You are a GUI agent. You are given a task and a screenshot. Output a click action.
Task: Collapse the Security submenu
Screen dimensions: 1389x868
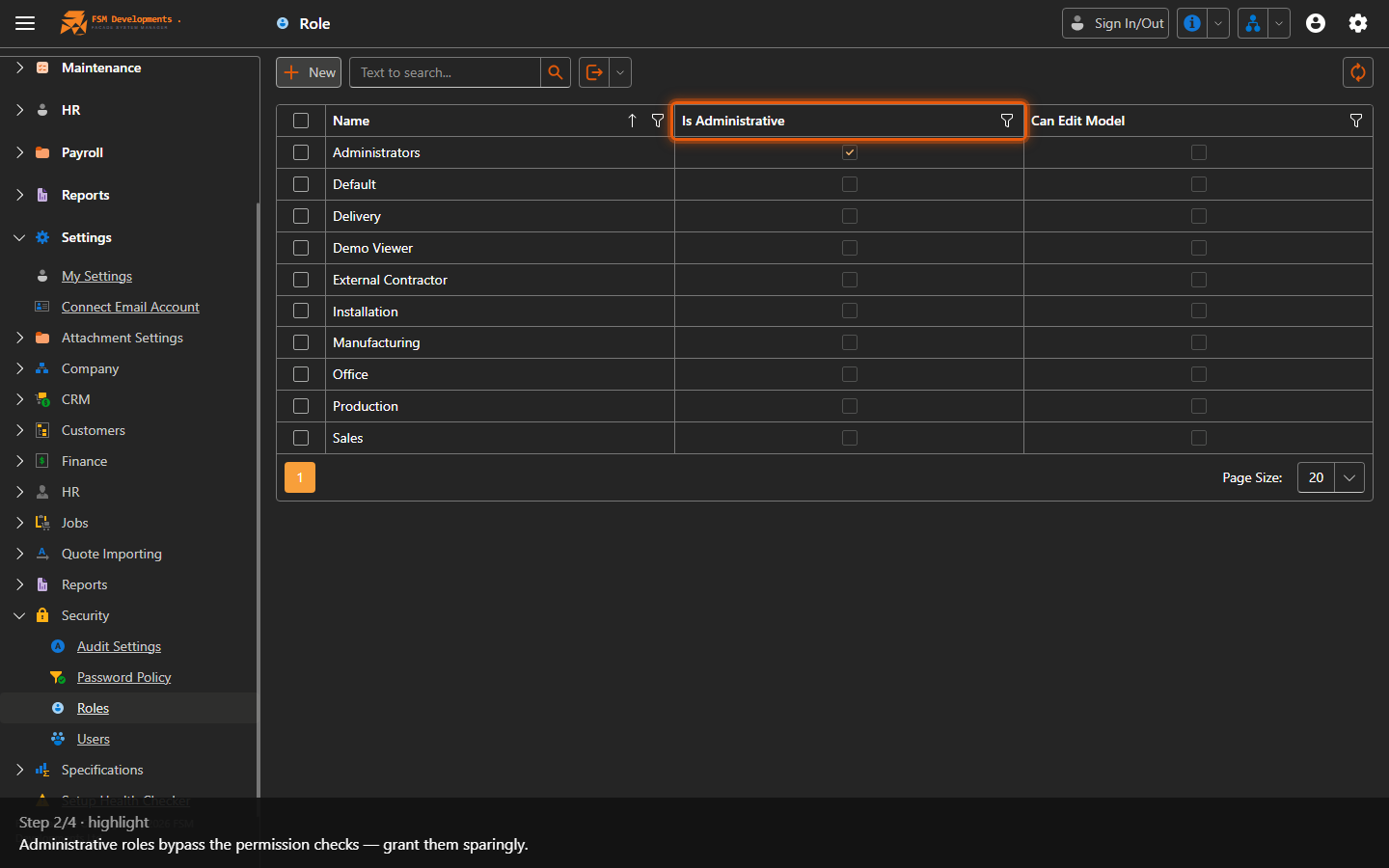click(19, 615)
